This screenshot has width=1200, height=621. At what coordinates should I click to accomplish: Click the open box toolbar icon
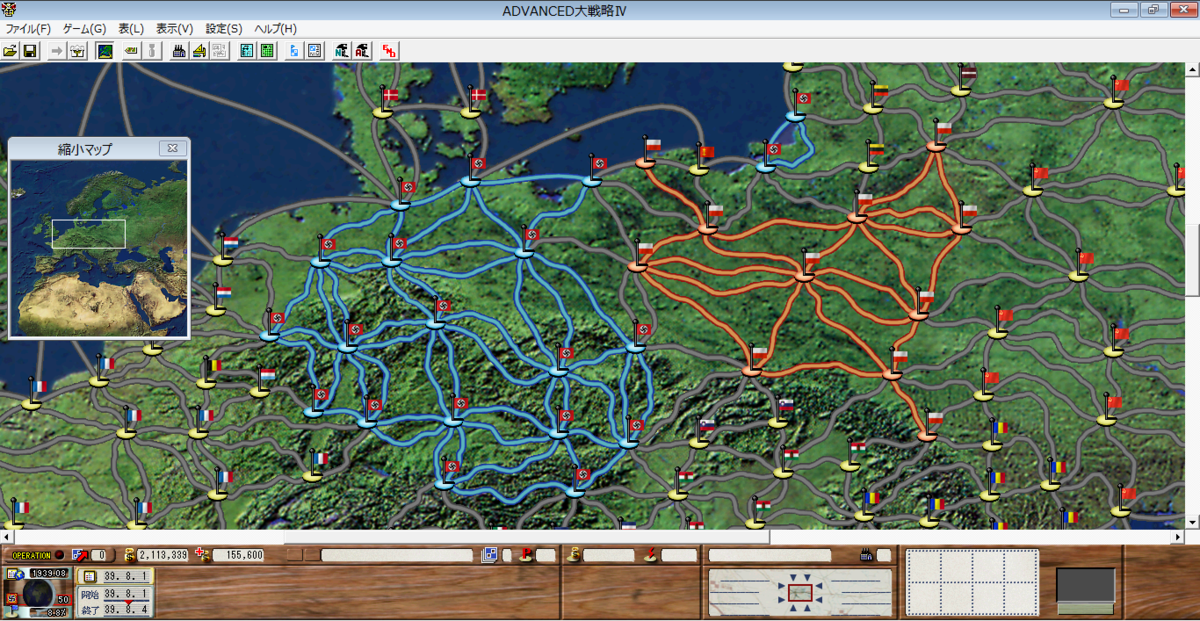click(x=76, y=50)
